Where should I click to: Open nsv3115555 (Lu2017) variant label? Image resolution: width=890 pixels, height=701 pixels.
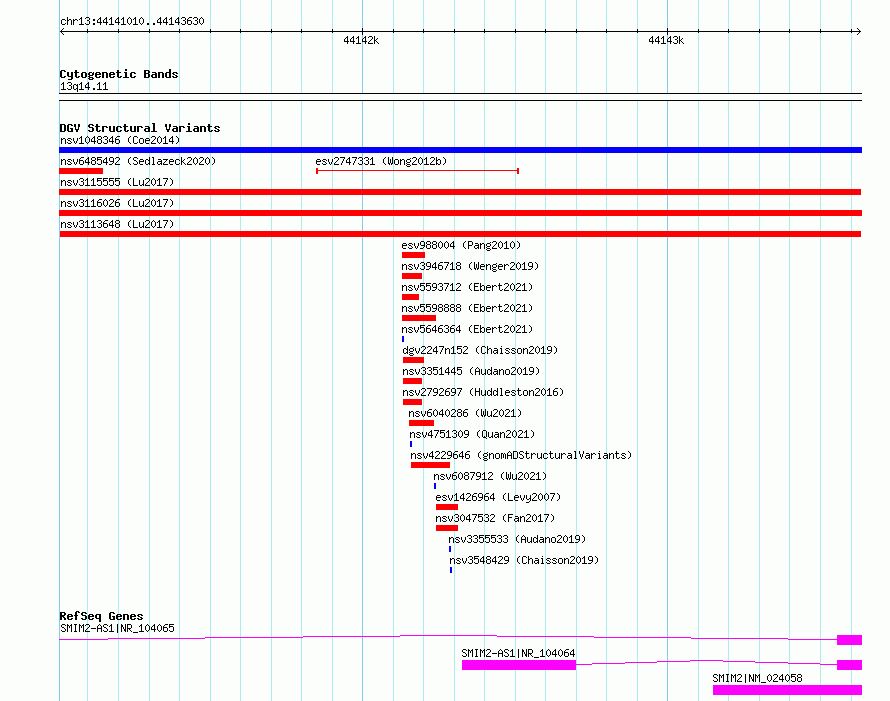click(117, 182)
